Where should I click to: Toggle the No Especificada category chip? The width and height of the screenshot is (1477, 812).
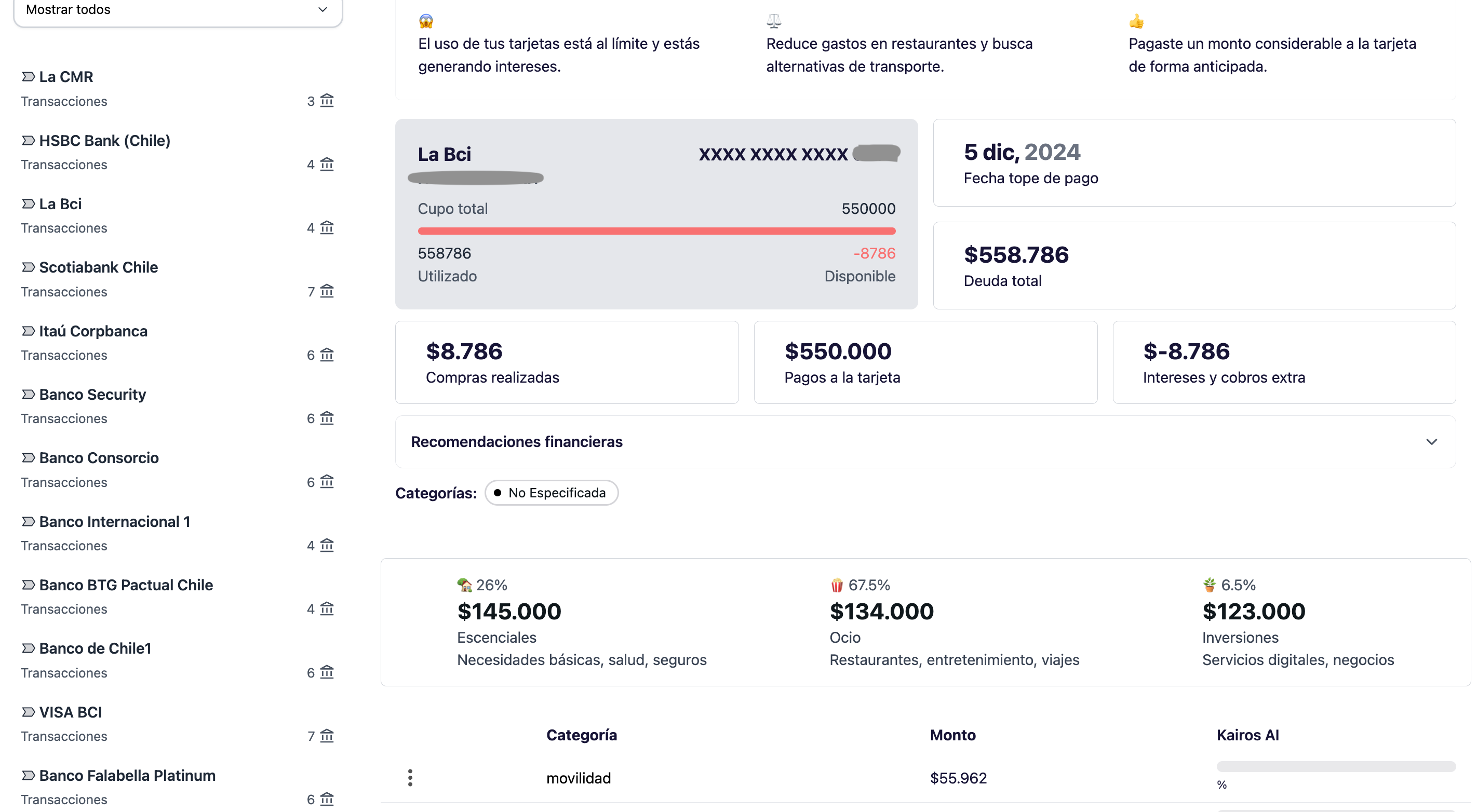click(551, 493)
